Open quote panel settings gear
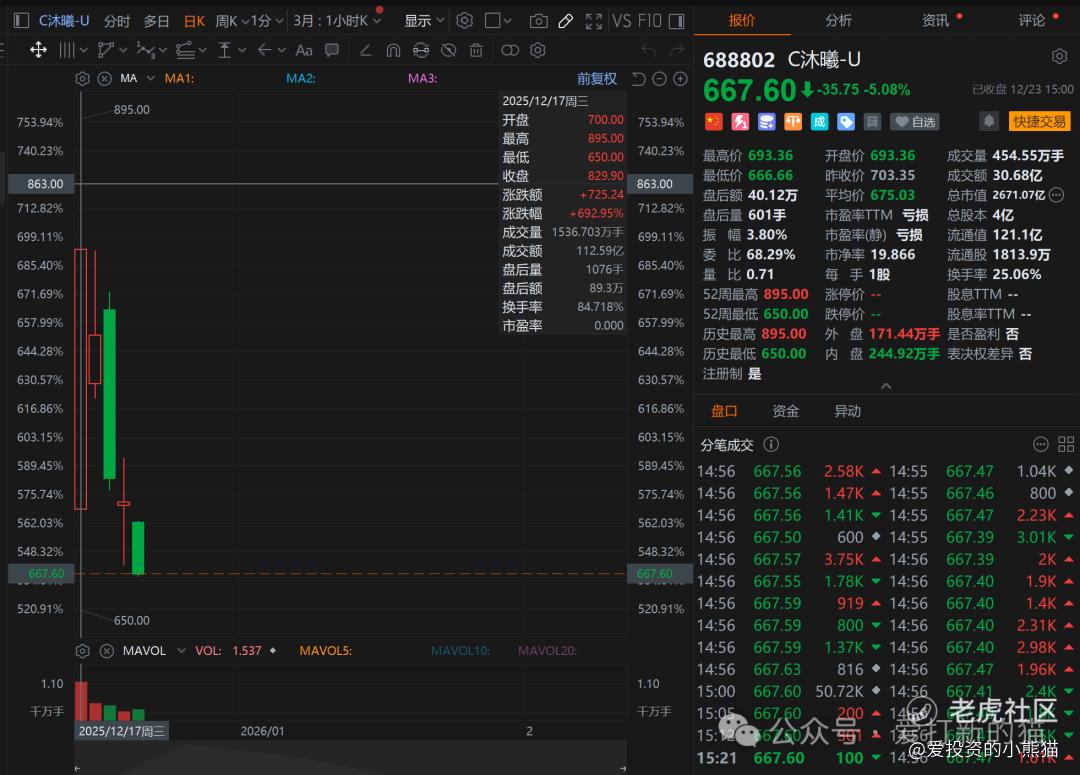Image resolution: width=1080 pixels, height=775 pixels. click(1059, 56)
